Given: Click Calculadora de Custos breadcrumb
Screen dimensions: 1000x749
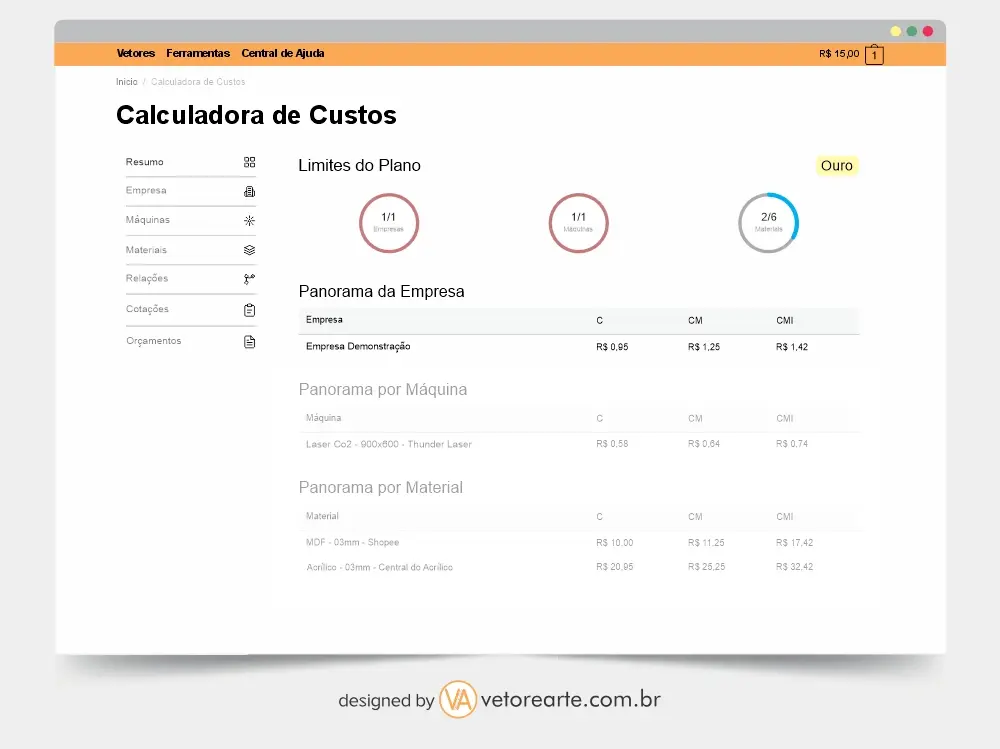Looking at the screenshot, I should click(x=198, y=82).
